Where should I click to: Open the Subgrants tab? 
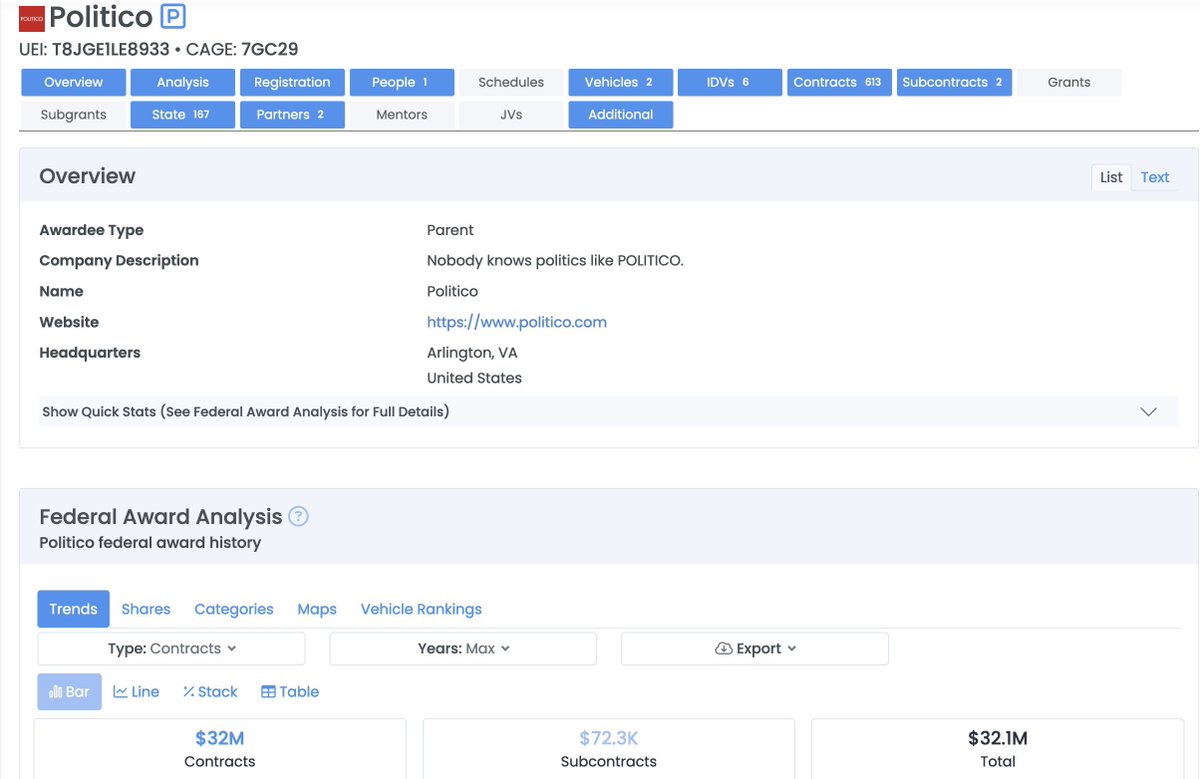73,114
